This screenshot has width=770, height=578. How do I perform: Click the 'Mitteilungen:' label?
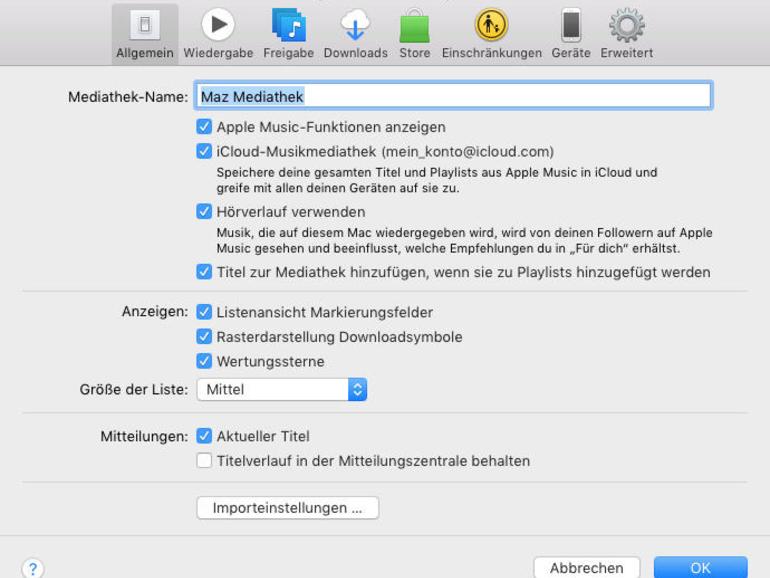pyautogui.click(x=144, y=436)
